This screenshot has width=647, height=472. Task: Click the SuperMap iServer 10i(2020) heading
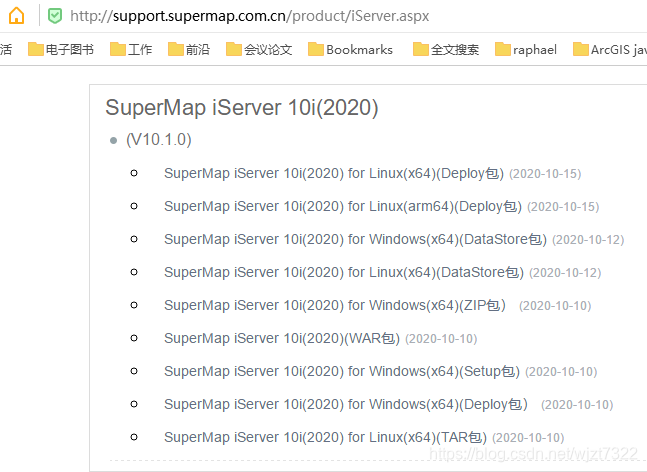(242, 108)
